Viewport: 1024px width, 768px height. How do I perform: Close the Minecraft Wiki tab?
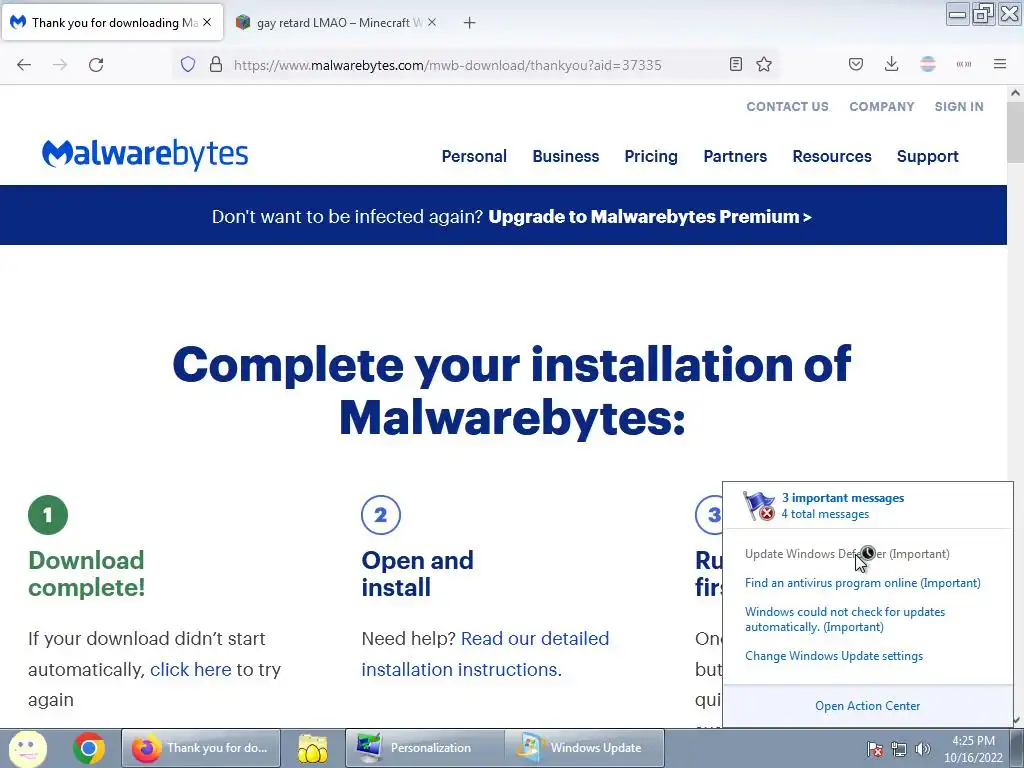coord(432,22)
